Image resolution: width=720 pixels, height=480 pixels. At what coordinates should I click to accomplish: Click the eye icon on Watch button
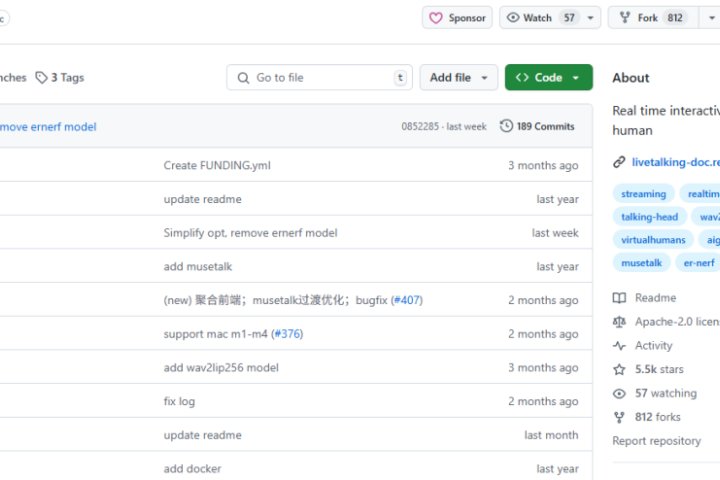pyautogui.click(x=513, y=18)
